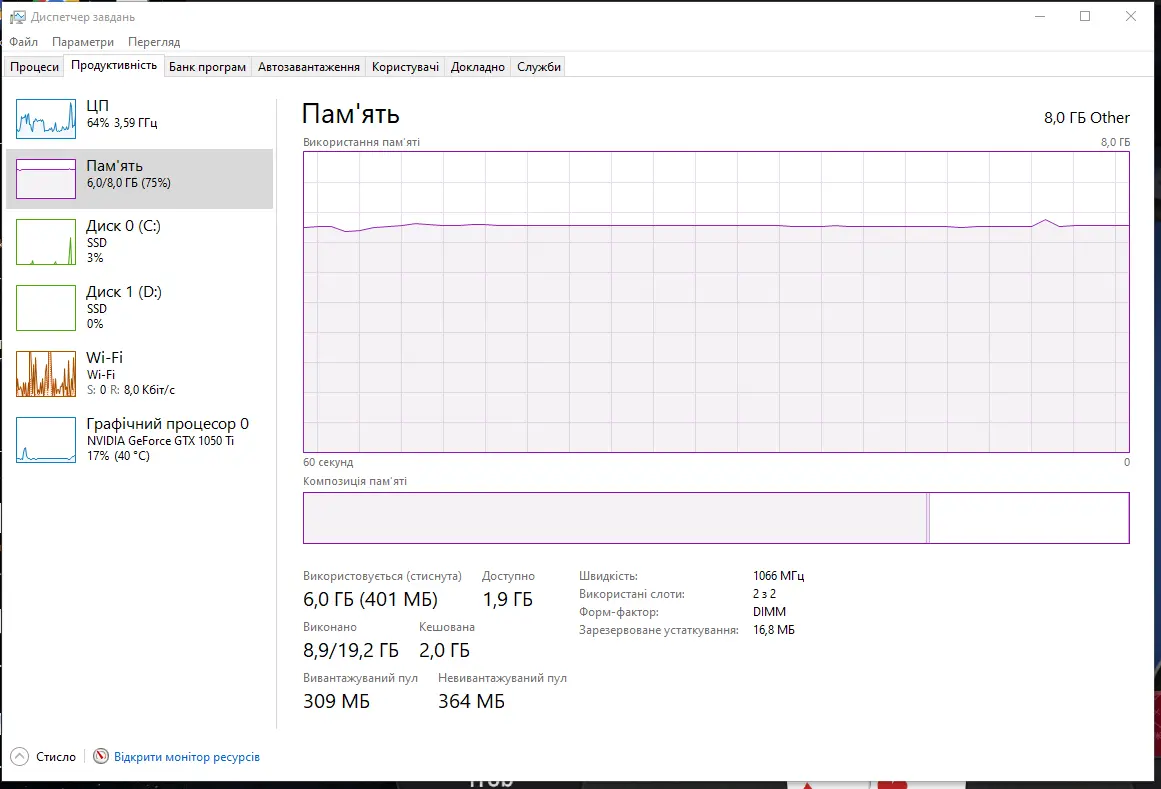1161x789 pixels.
Task: Select the ЦП mini graph thumbnail
Action: pyautogui.click(x=46, y=119)
